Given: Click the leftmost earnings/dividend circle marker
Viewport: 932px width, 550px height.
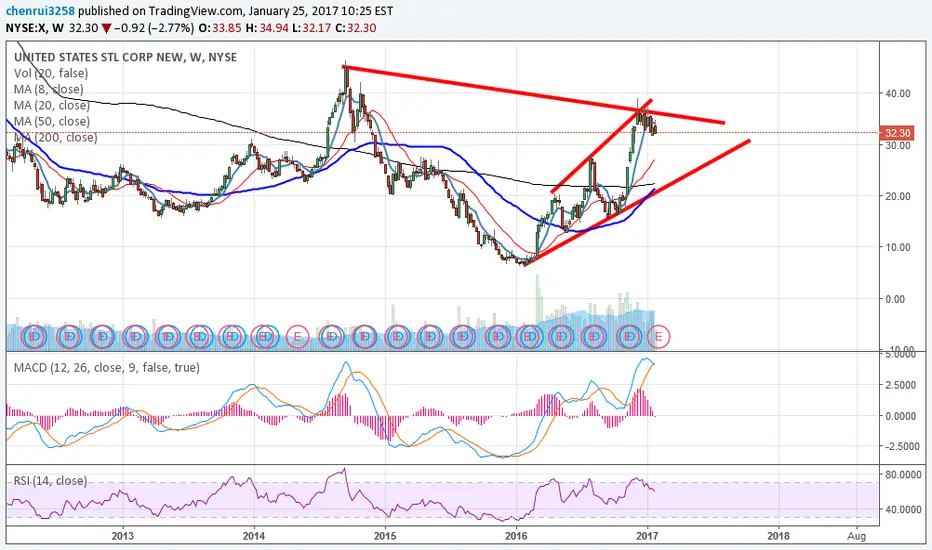Looking at the screenshot, I should click(34, 337).
